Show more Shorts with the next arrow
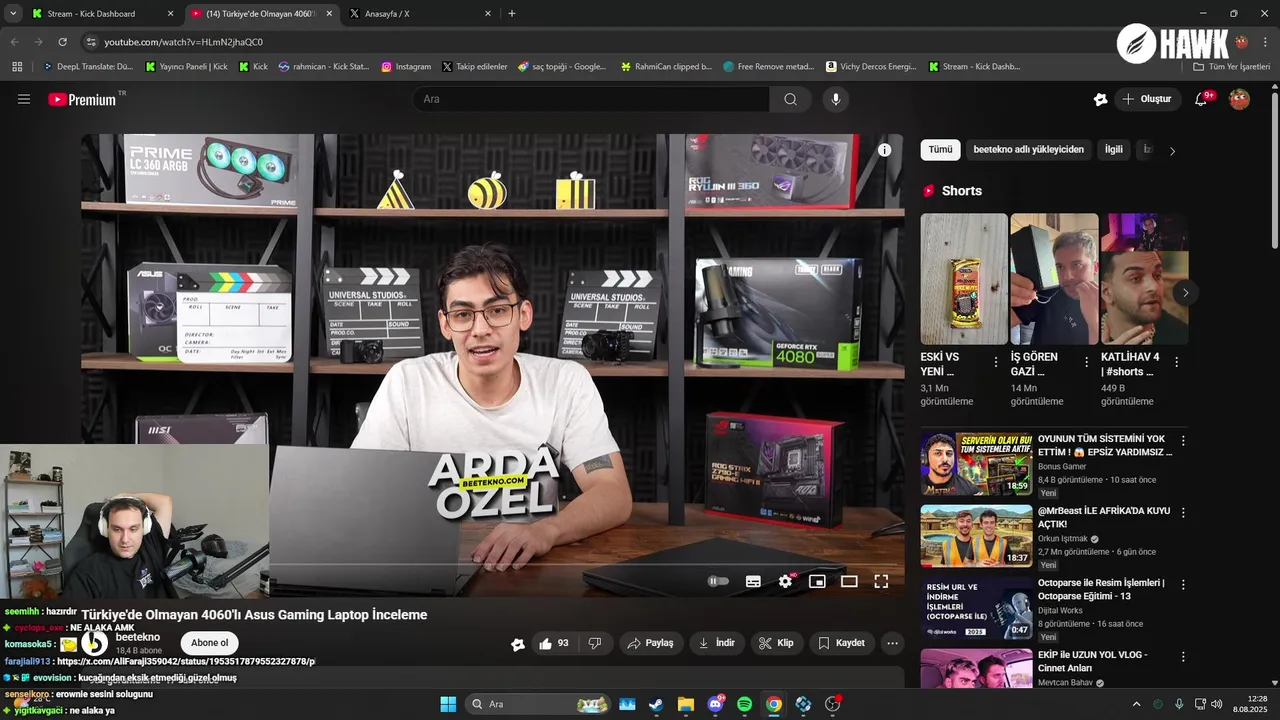Viewport: 1280px width, 720px height. (1185, 293)
